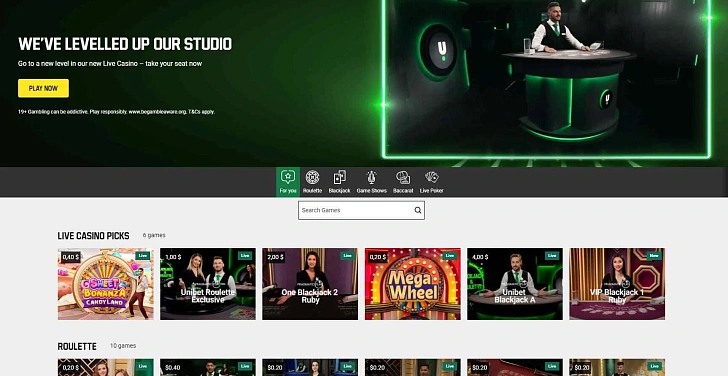
Task: Click the Roulette category label
Action: point(312,191)
